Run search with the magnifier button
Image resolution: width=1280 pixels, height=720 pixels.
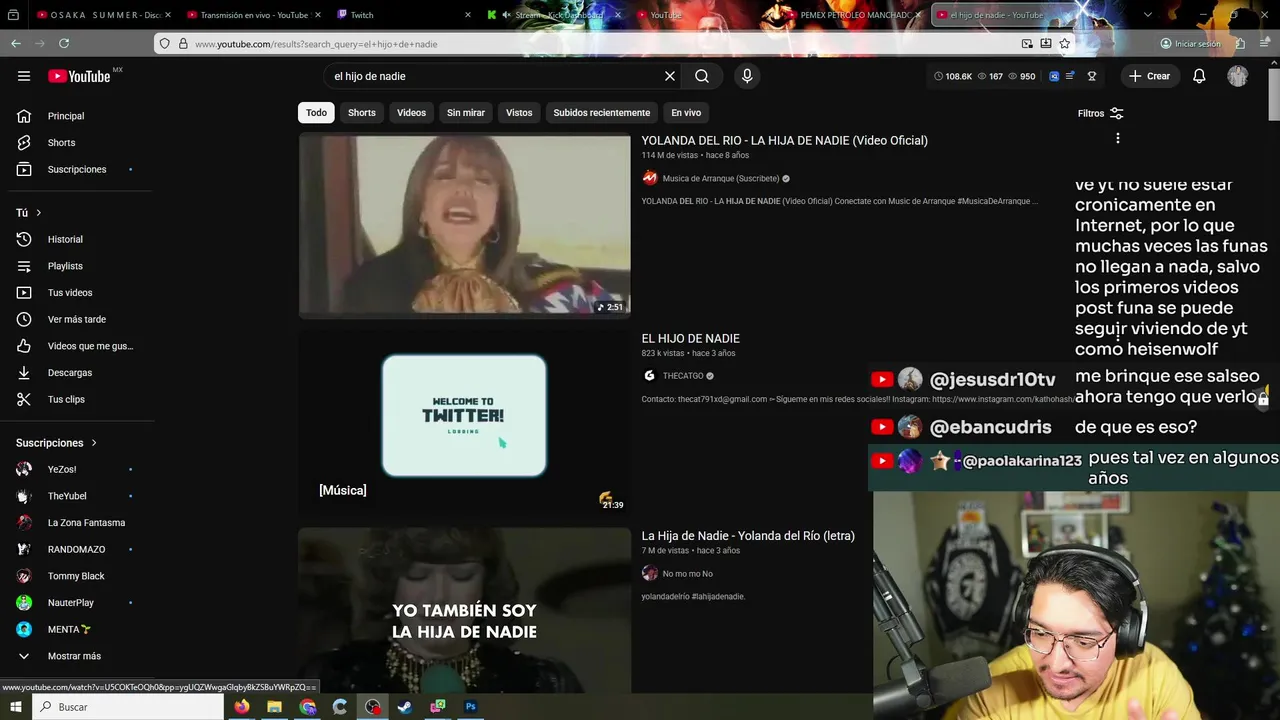702,76
